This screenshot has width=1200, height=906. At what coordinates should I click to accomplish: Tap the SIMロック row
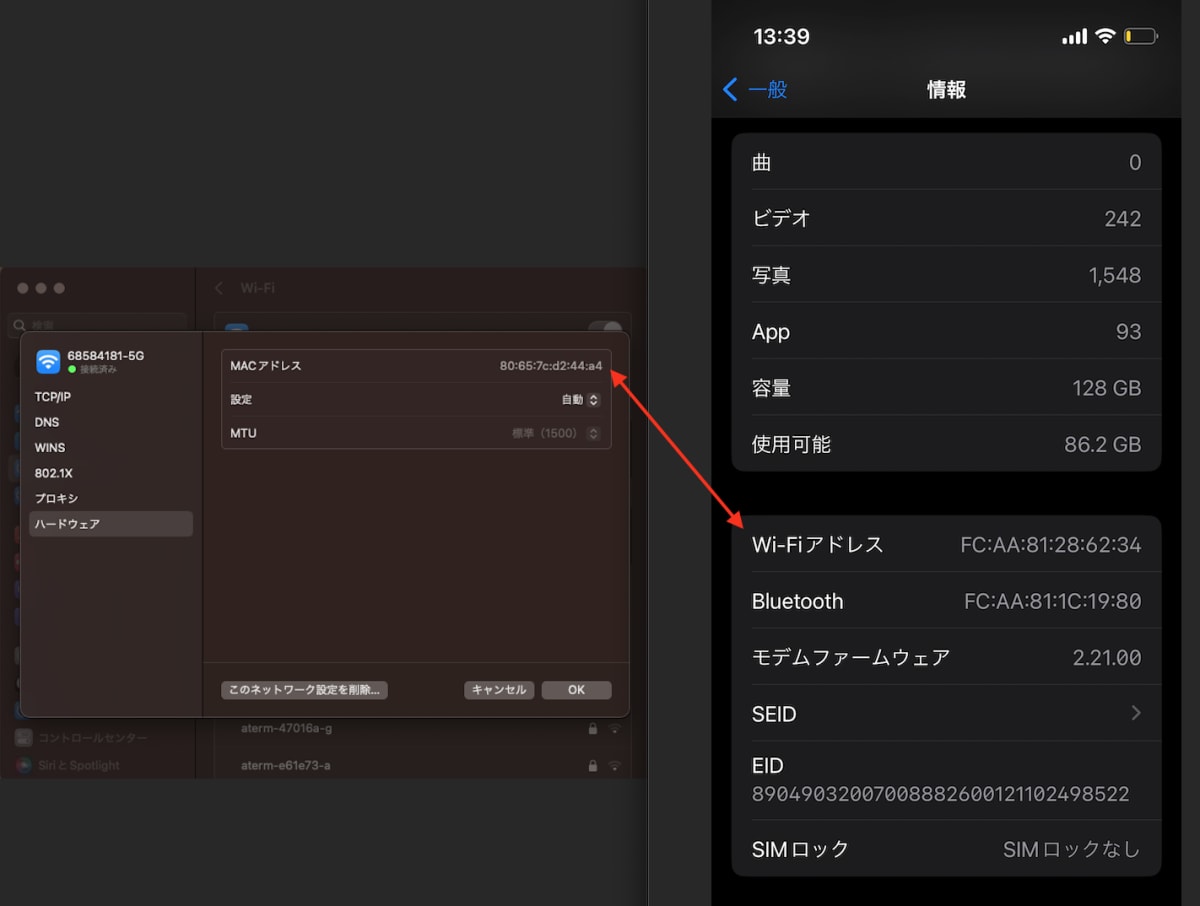946,849
